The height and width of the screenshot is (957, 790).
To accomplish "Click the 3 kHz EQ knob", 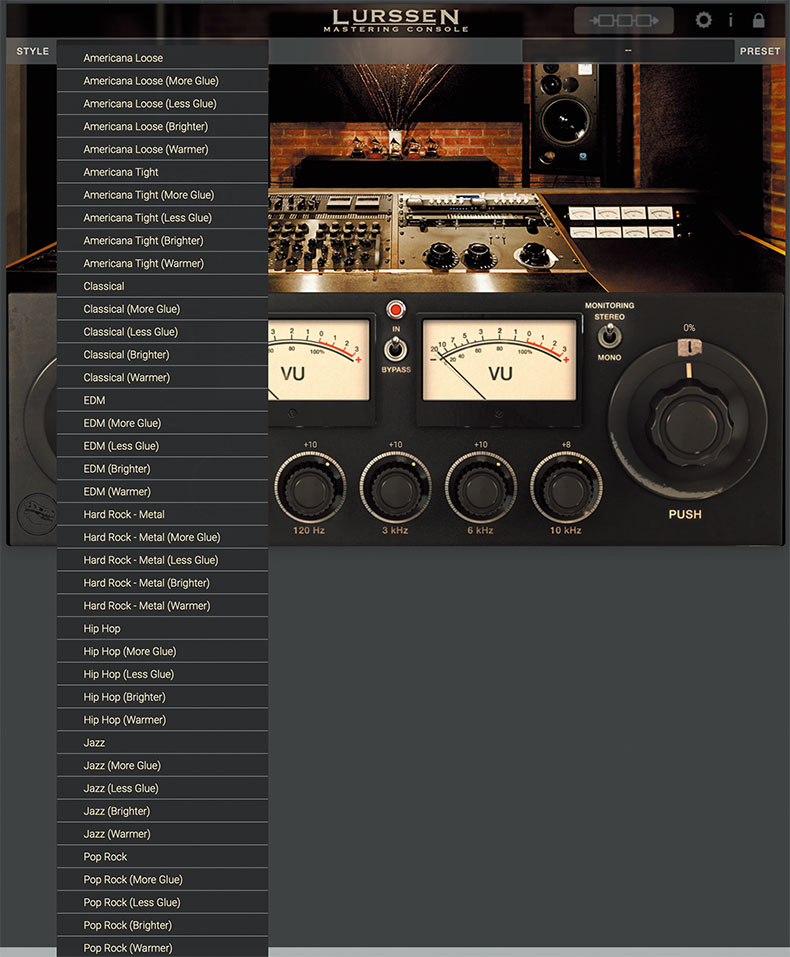I will pyautogui.click(x=396, y=488).
